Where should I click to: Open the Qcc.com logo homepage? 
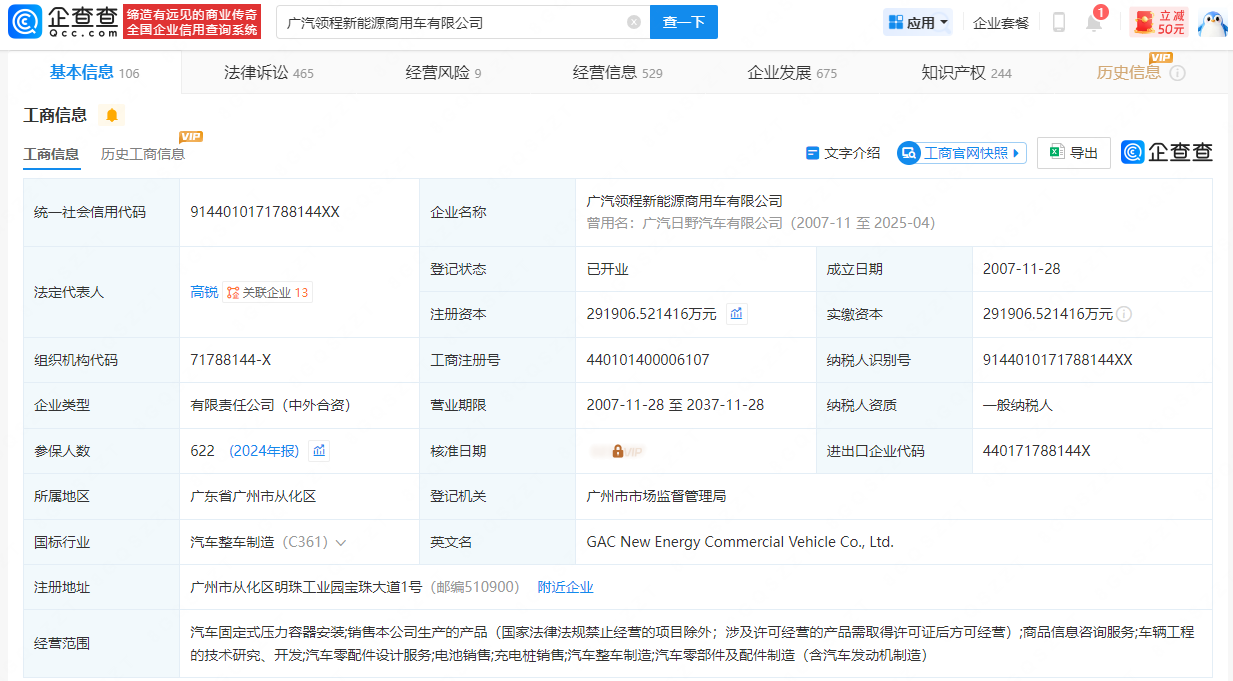pos(64,22)
